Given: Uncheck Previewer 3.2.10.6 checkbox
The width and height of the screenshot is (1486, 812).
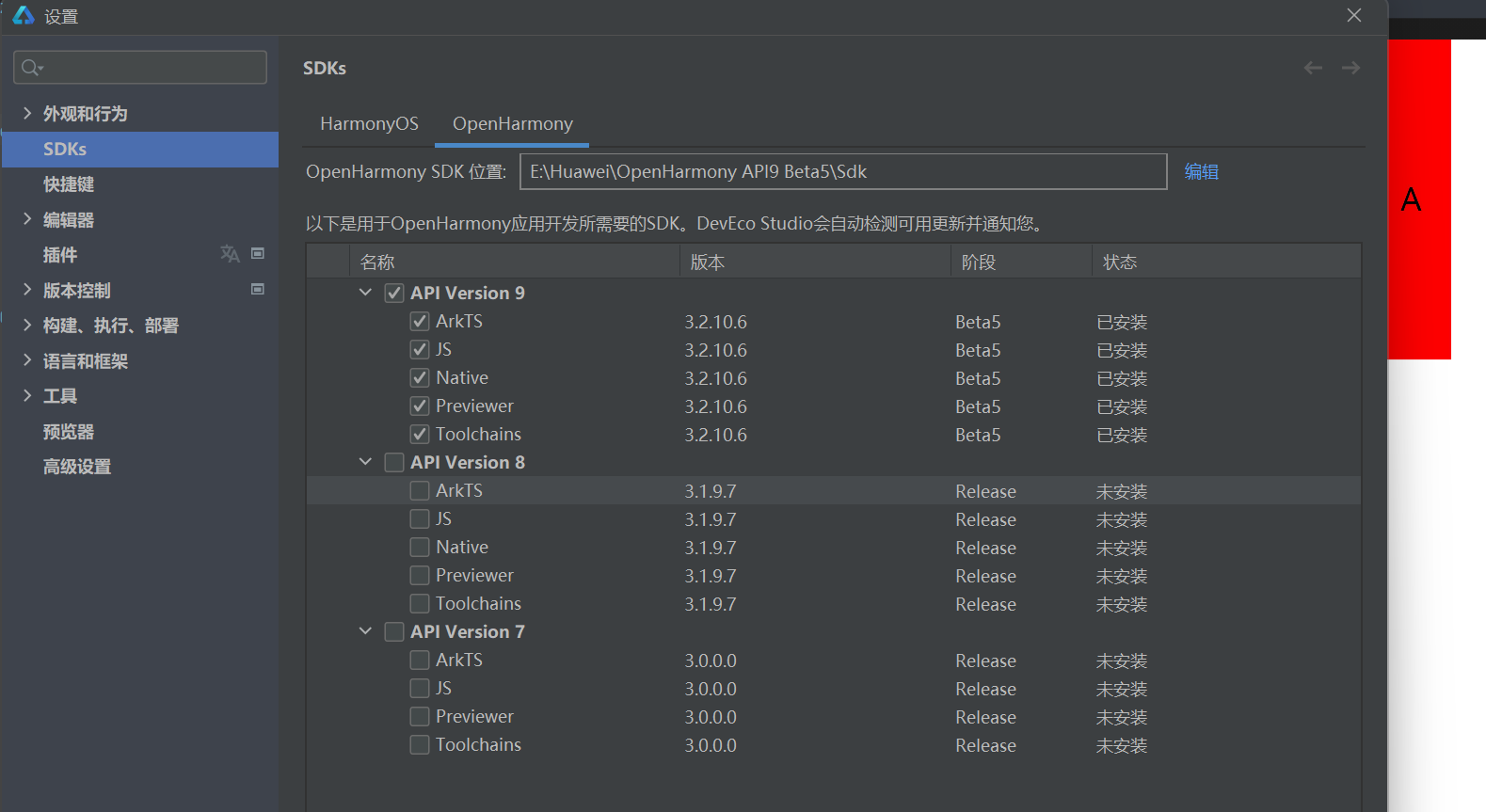Looking at the screenshot, I should click(420, 406).
